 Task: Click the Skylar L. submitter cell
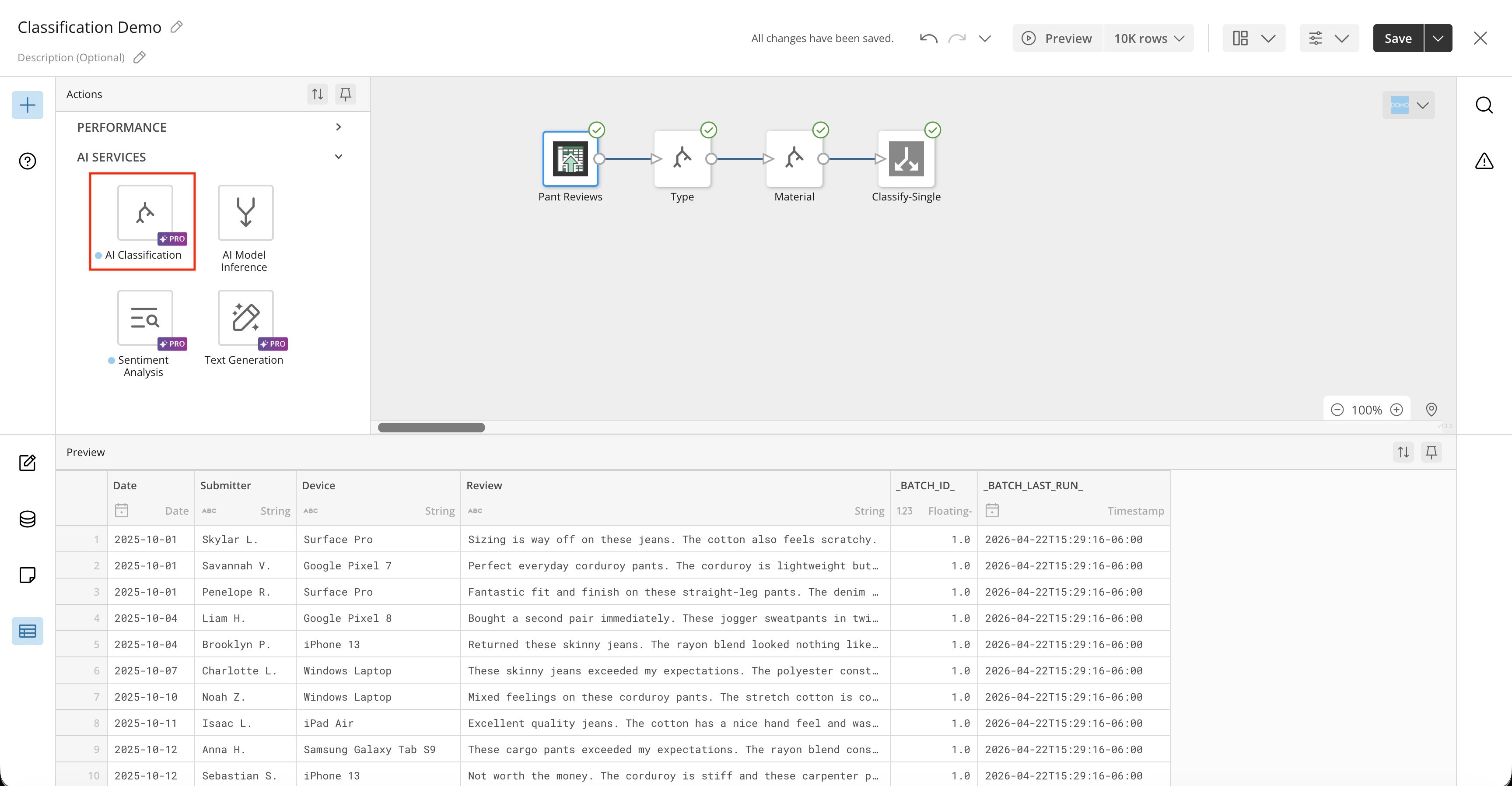[x=245, y=540]
